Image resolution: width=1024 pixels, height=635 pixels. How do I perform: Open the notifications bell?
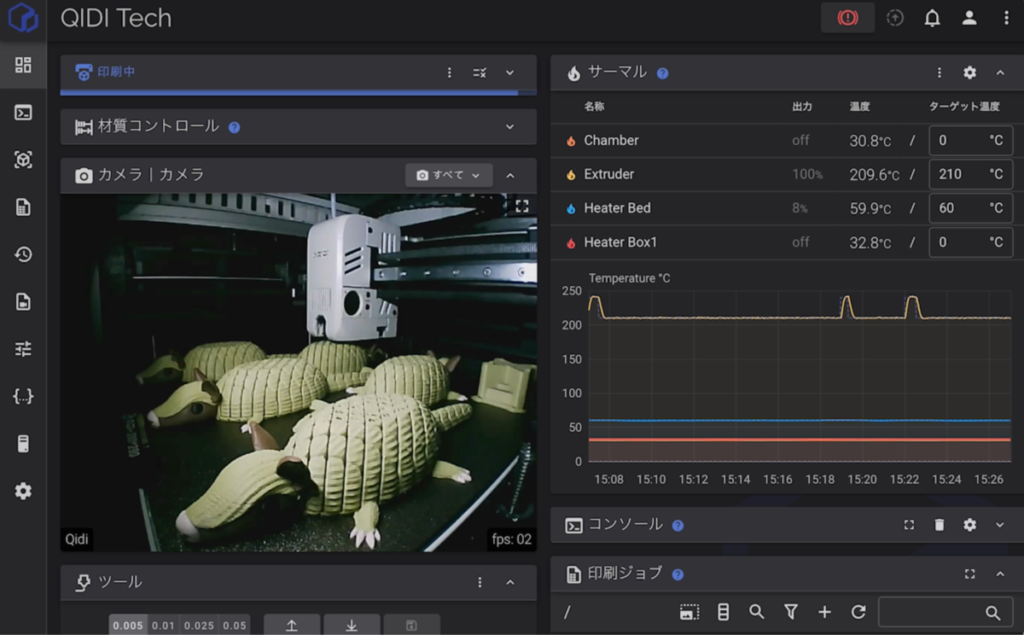tap(932, 18)
